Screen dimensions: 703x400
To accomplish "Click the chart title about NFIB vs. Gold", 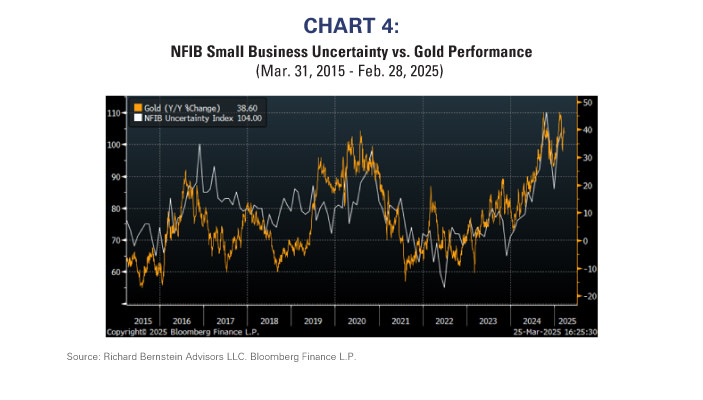I will pos(351,52).
